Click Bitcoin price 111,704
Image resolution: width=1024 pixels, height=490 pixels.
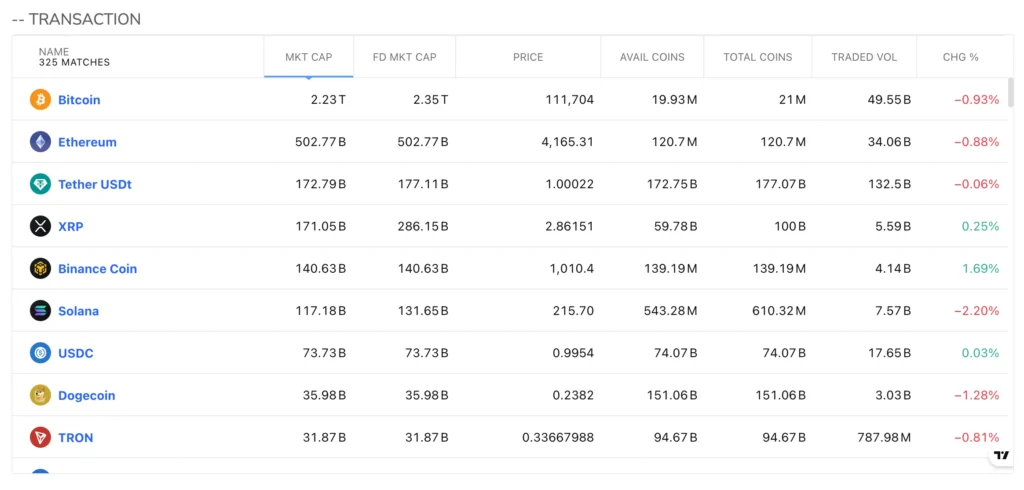point(569,100)
